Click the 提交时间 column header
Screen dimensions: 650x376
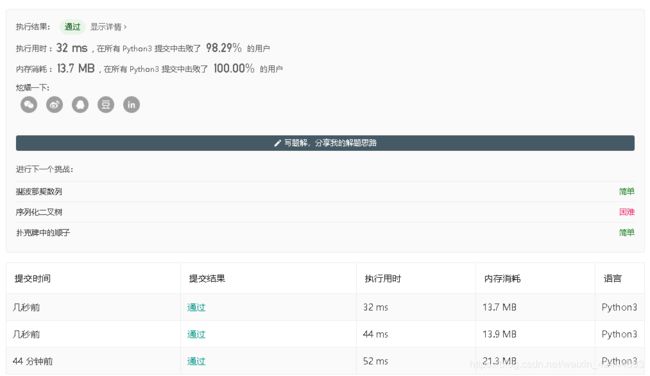click(32, 279)
